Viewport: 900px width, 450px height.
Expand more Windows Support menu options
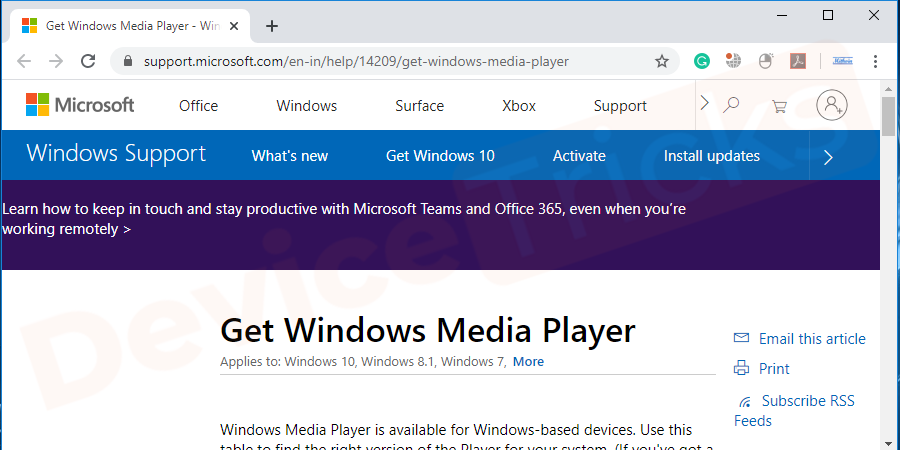827,156
